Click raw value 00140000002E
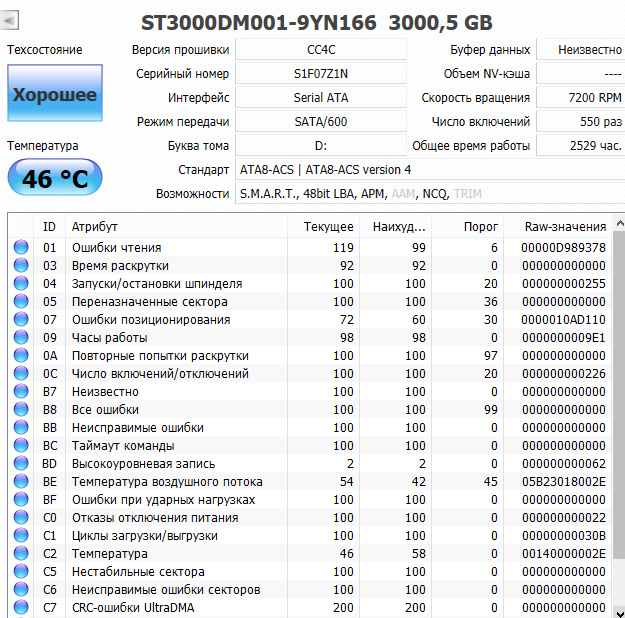This screenshot has height=618, width=625. [x=563, y=554]
